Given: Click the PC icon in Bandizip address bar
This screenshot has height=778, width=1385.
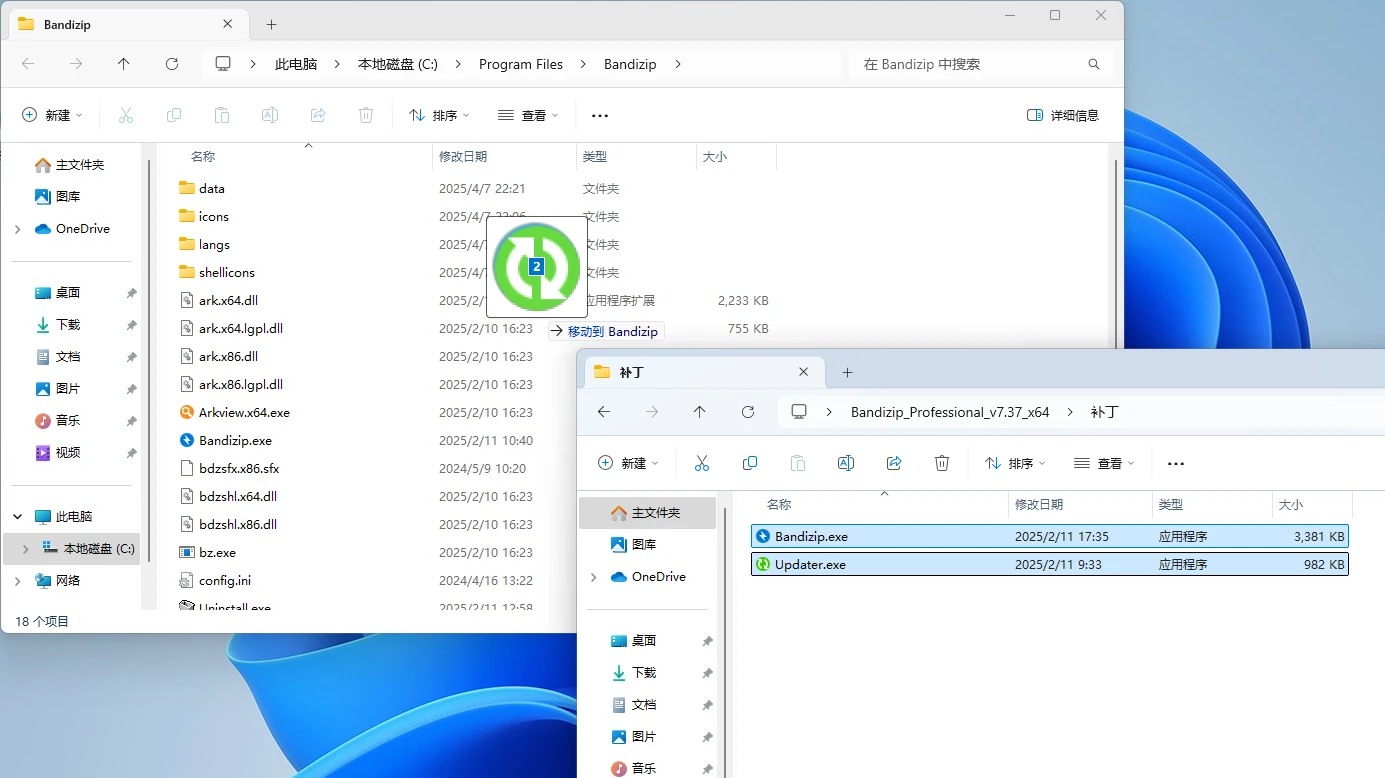Looking at the screenshot, I should coord(223,64).
